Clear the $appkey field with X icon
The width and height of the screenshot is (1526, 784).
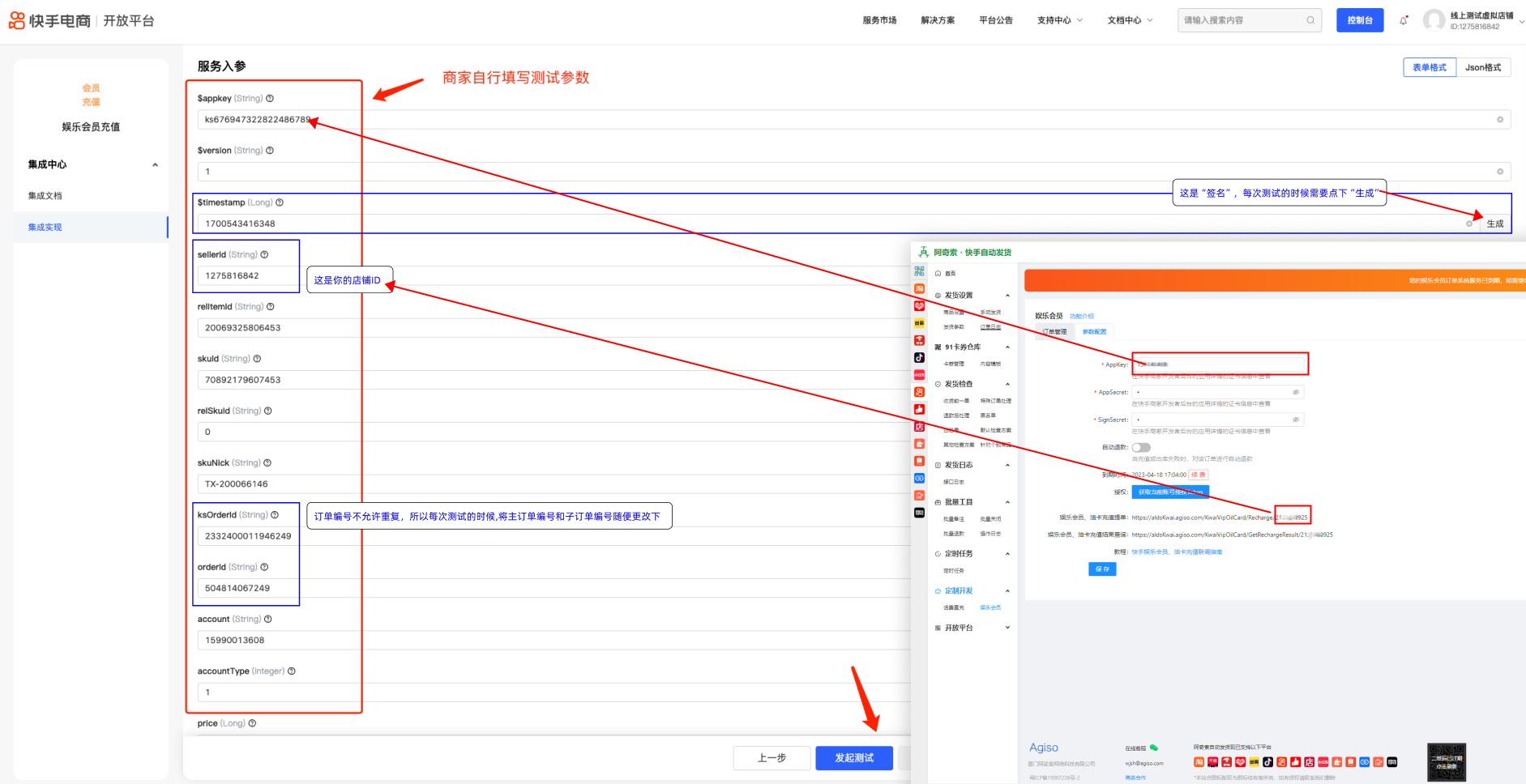click(1500, 120)
